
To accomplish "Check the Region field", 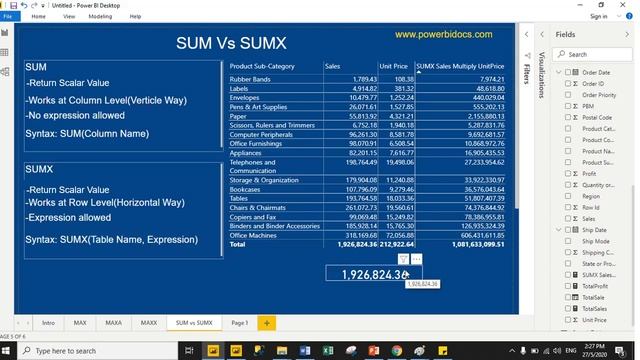I will coord(568,196).
